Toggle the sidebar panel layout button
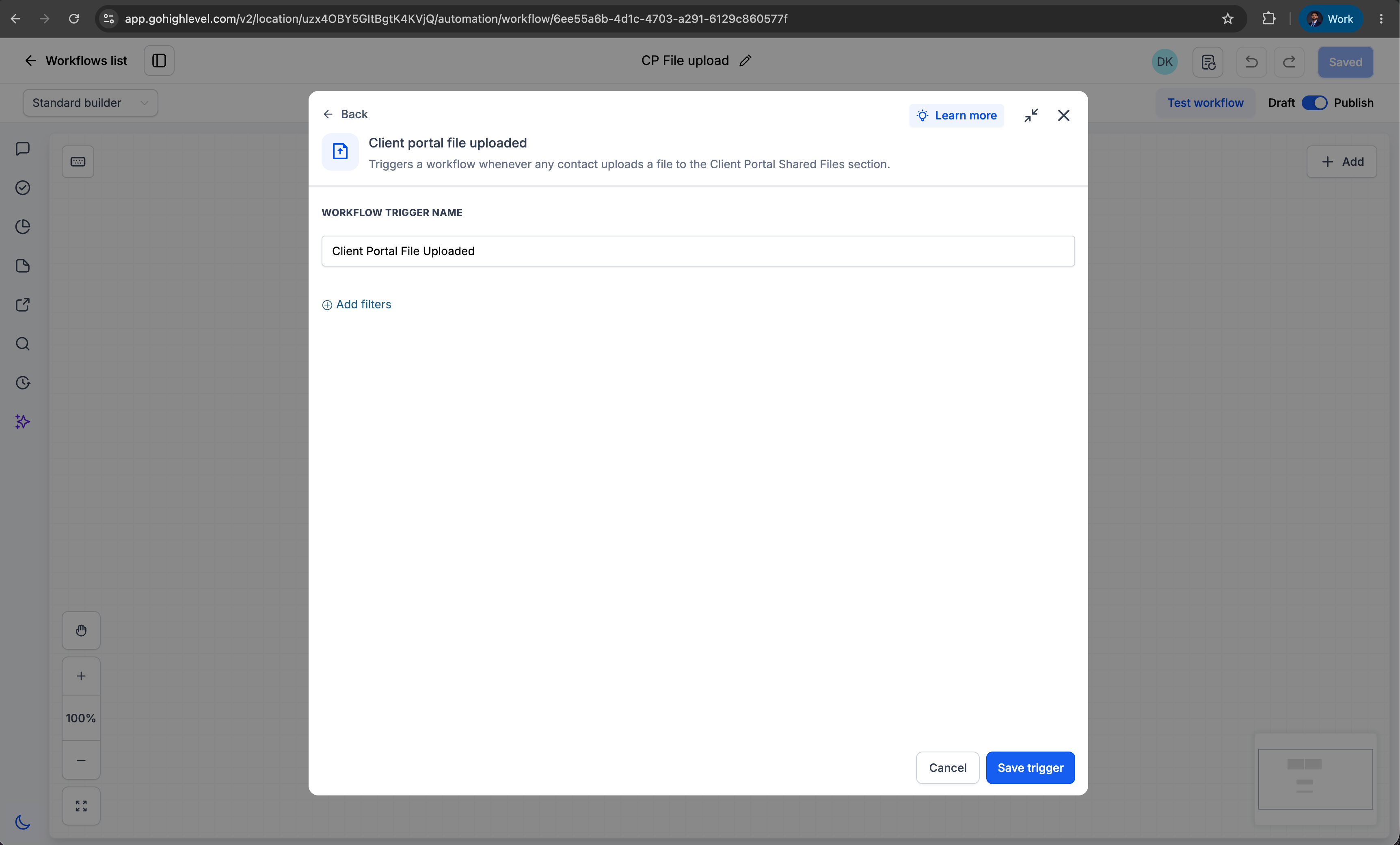 coord(159,61)
